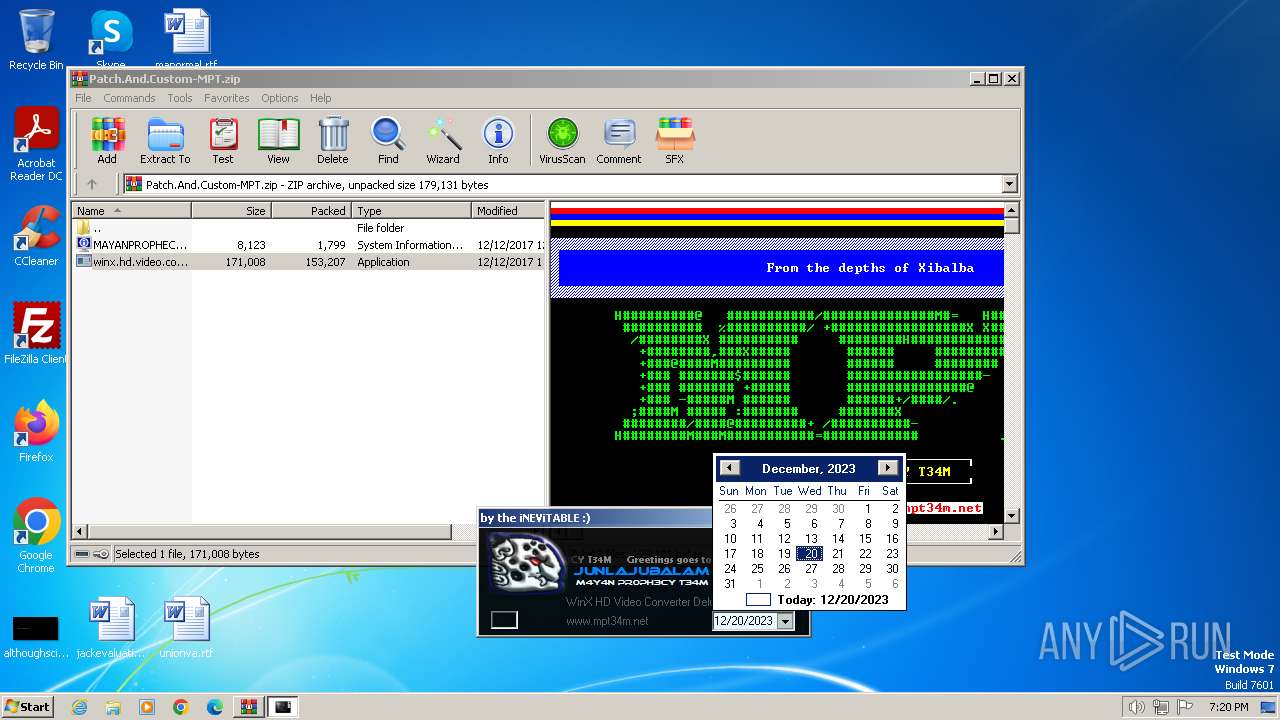Click the Add toolbar icon in WinRAR
The width and height of the screenshot is (1280, 720).
pyautogui.click(x=107, y=141)
